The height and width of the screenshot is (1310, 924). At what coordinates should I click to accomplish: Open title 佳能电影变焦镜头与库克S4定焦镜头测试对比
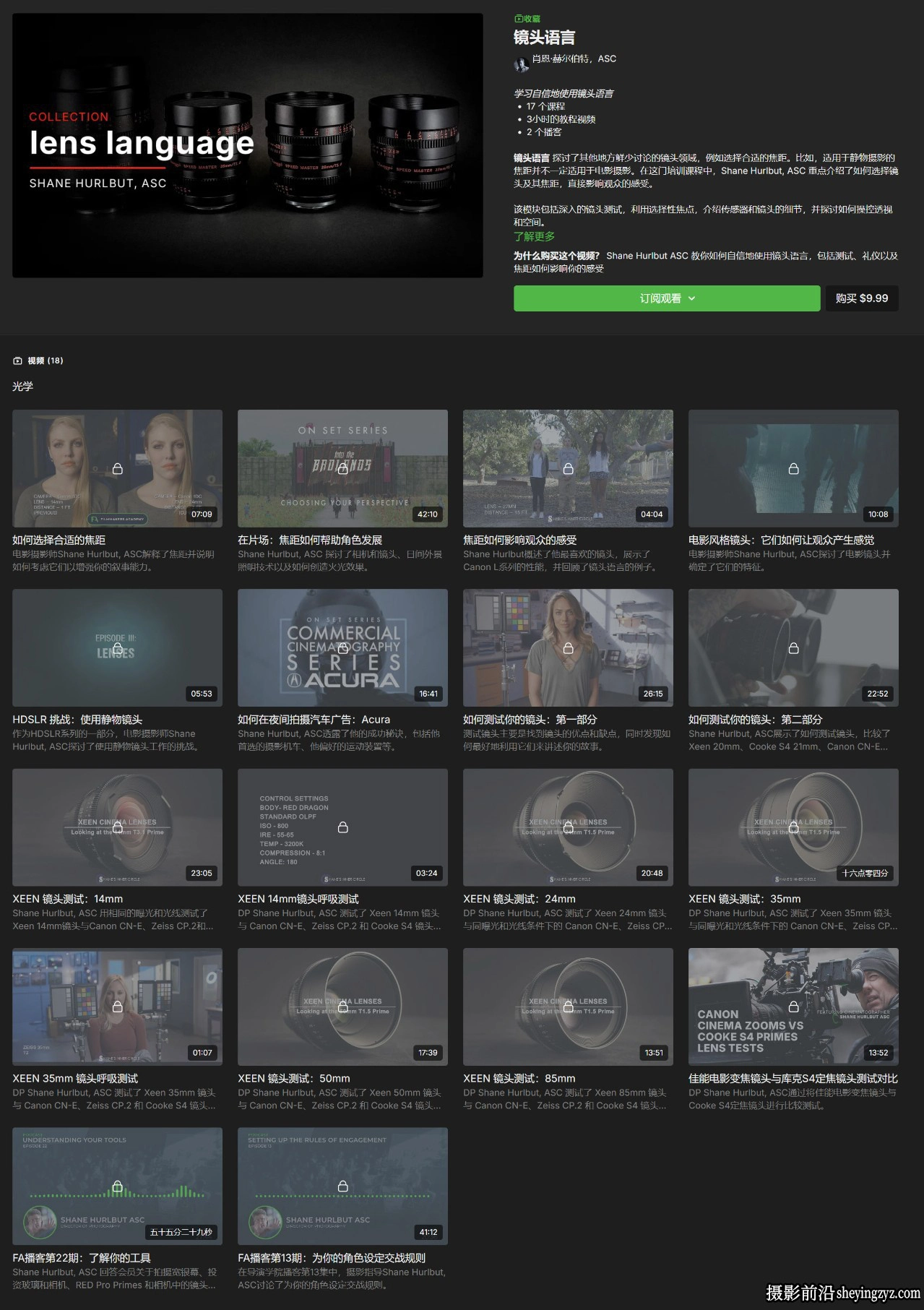click(793, 1078)
